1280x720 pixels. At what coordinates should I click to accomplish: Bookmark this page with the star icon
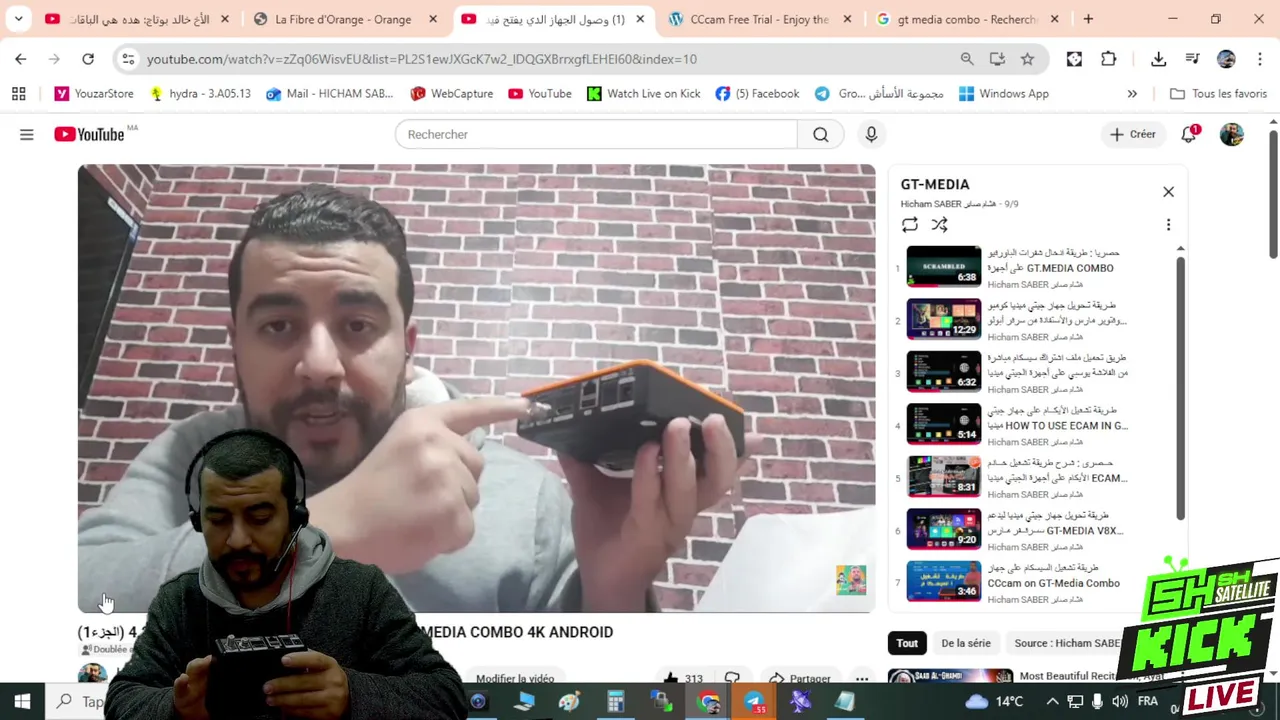click(x=1027, y=59)
